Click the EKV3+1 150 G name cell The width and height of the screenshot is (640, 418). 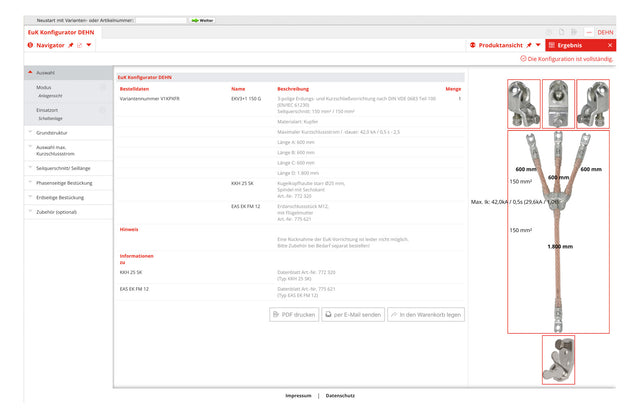246,99
